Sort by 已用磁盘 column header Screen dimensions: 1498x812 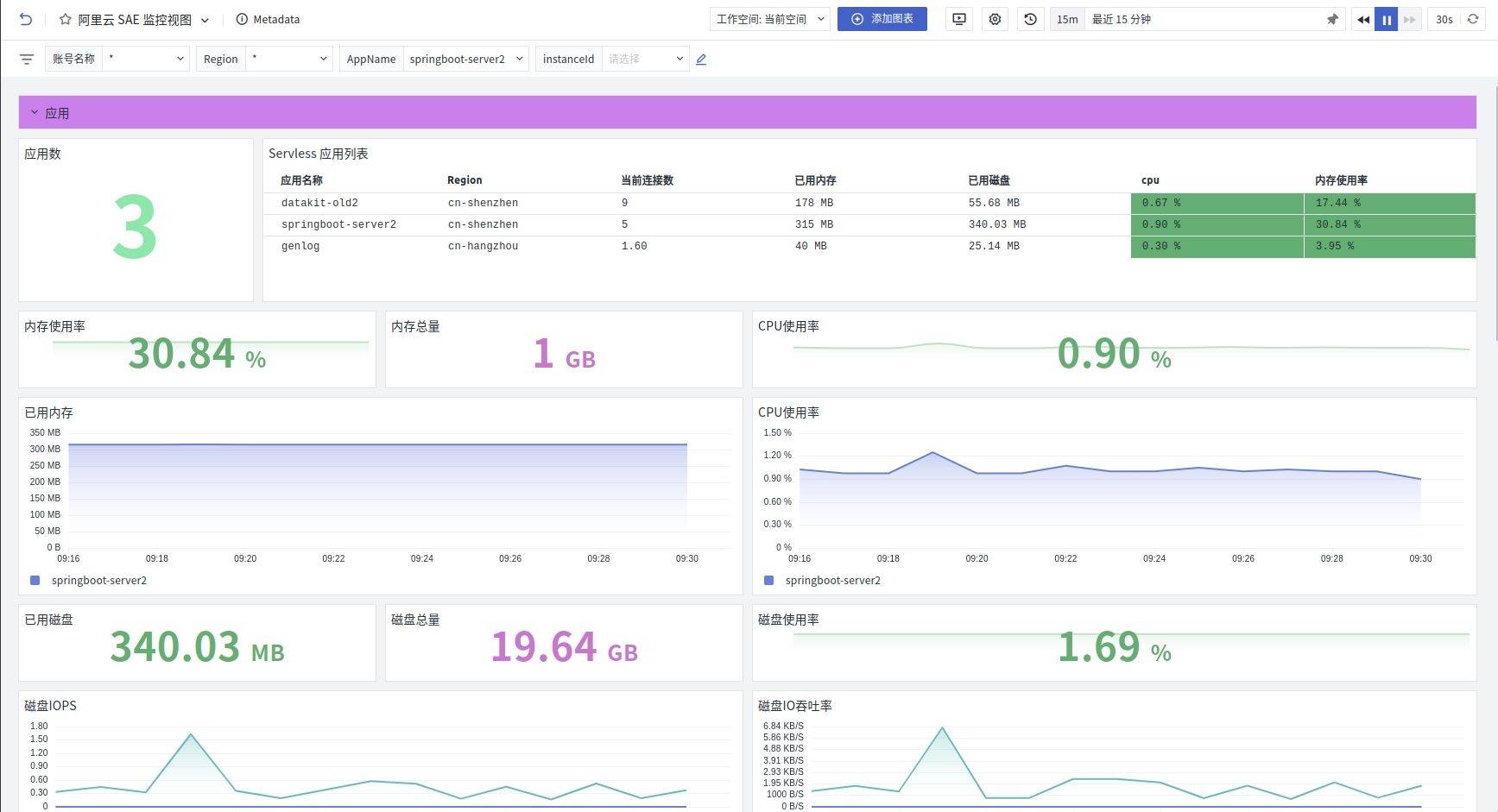point(989,180)
